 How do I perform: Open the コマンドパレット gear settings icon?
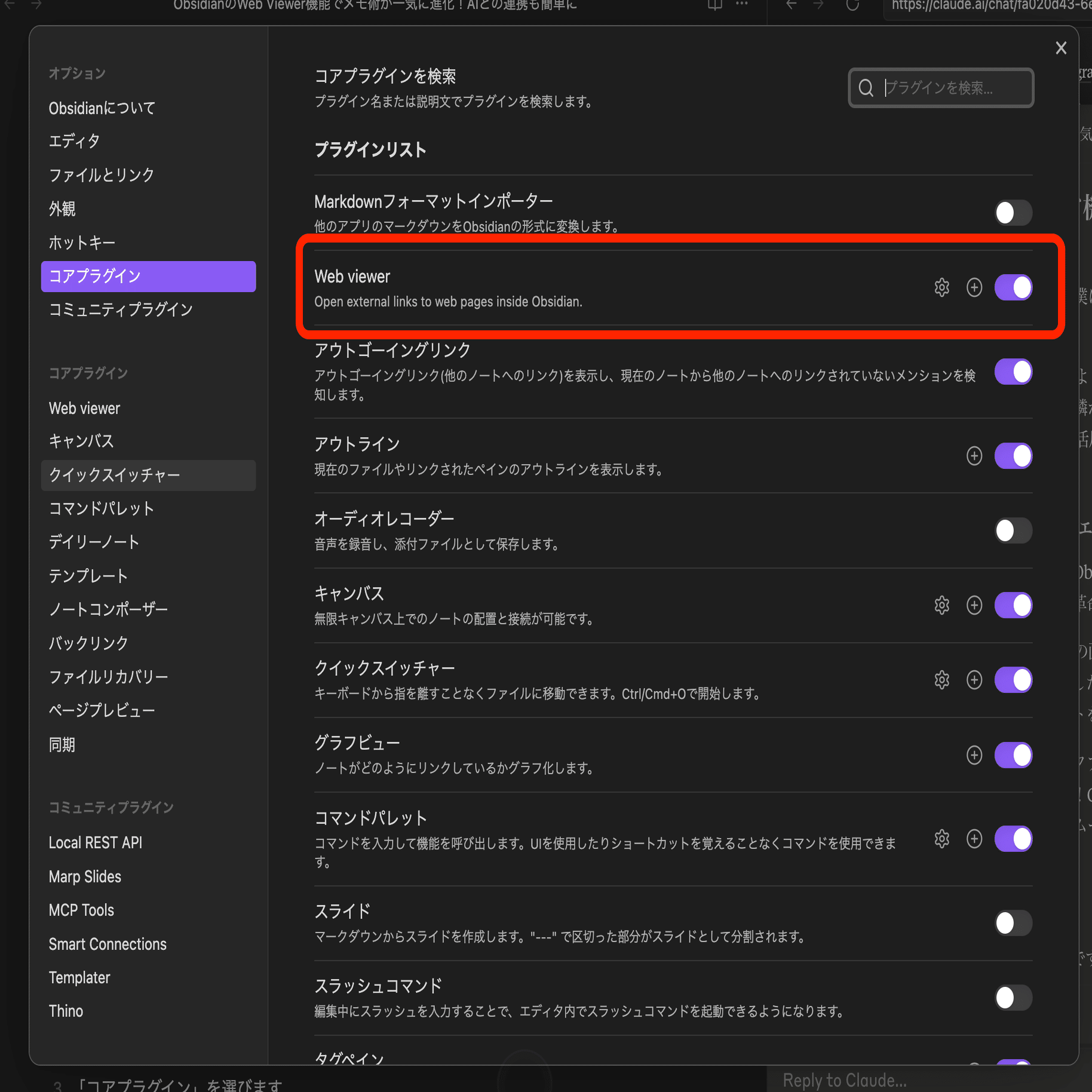(x=941, y=839)
